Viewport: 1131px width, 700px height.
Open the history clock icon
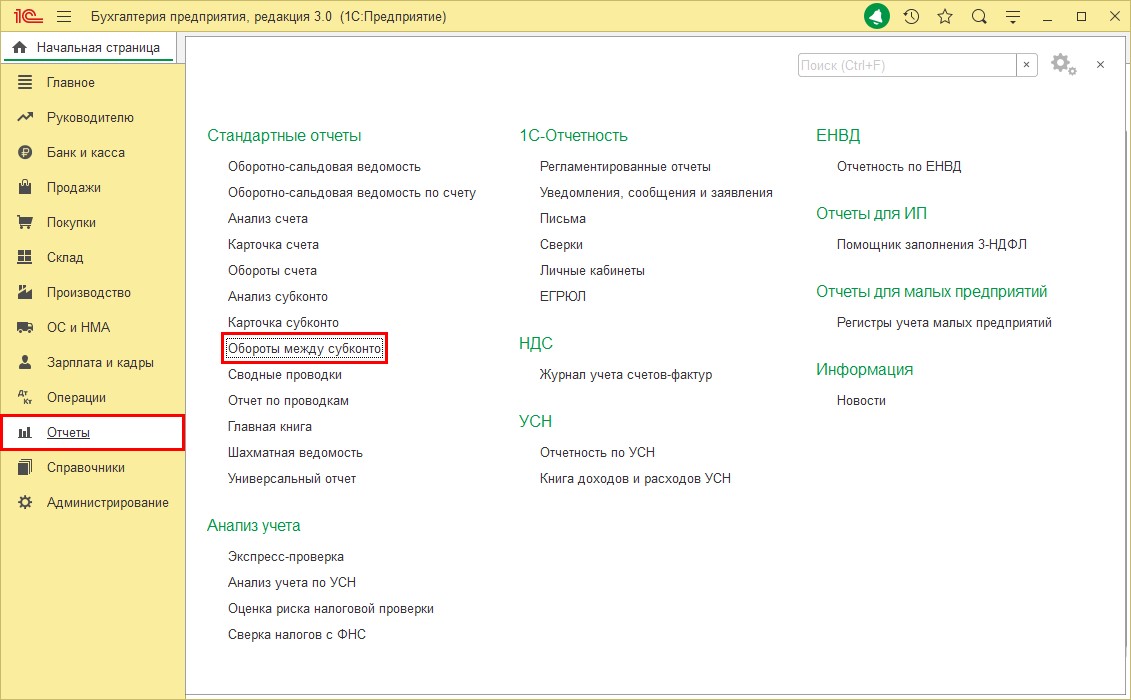pos(911,17)
